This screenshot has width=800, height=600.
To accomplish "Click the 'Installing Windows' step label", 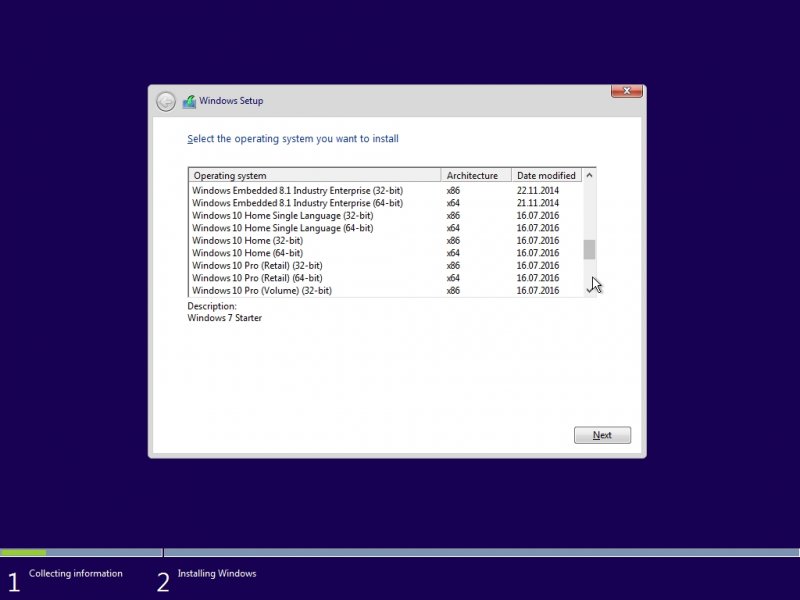I will pyautogui.click(x=217, y=573).
